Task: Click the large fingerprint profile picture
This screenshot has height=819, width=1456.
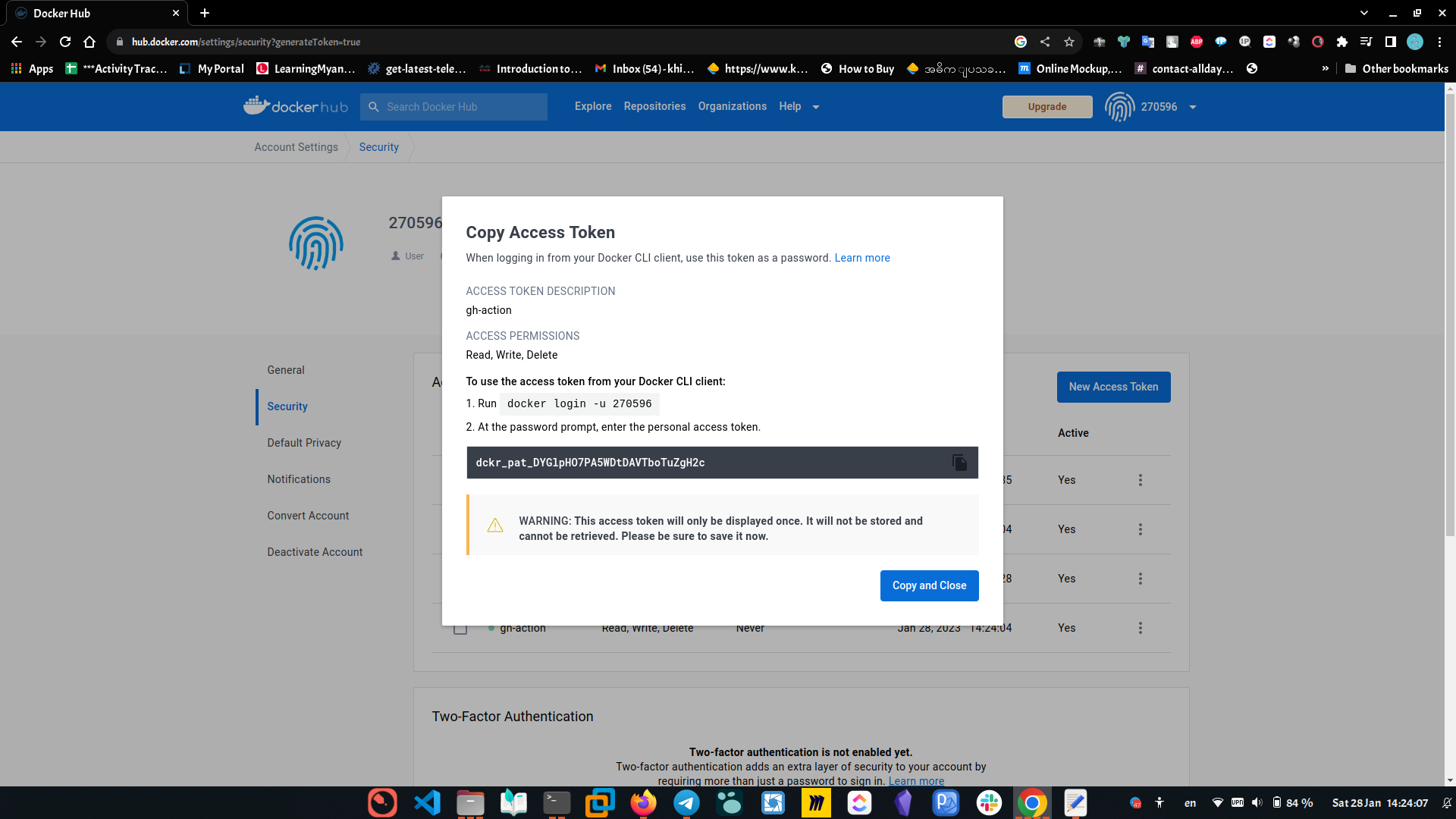Action: 316,243
